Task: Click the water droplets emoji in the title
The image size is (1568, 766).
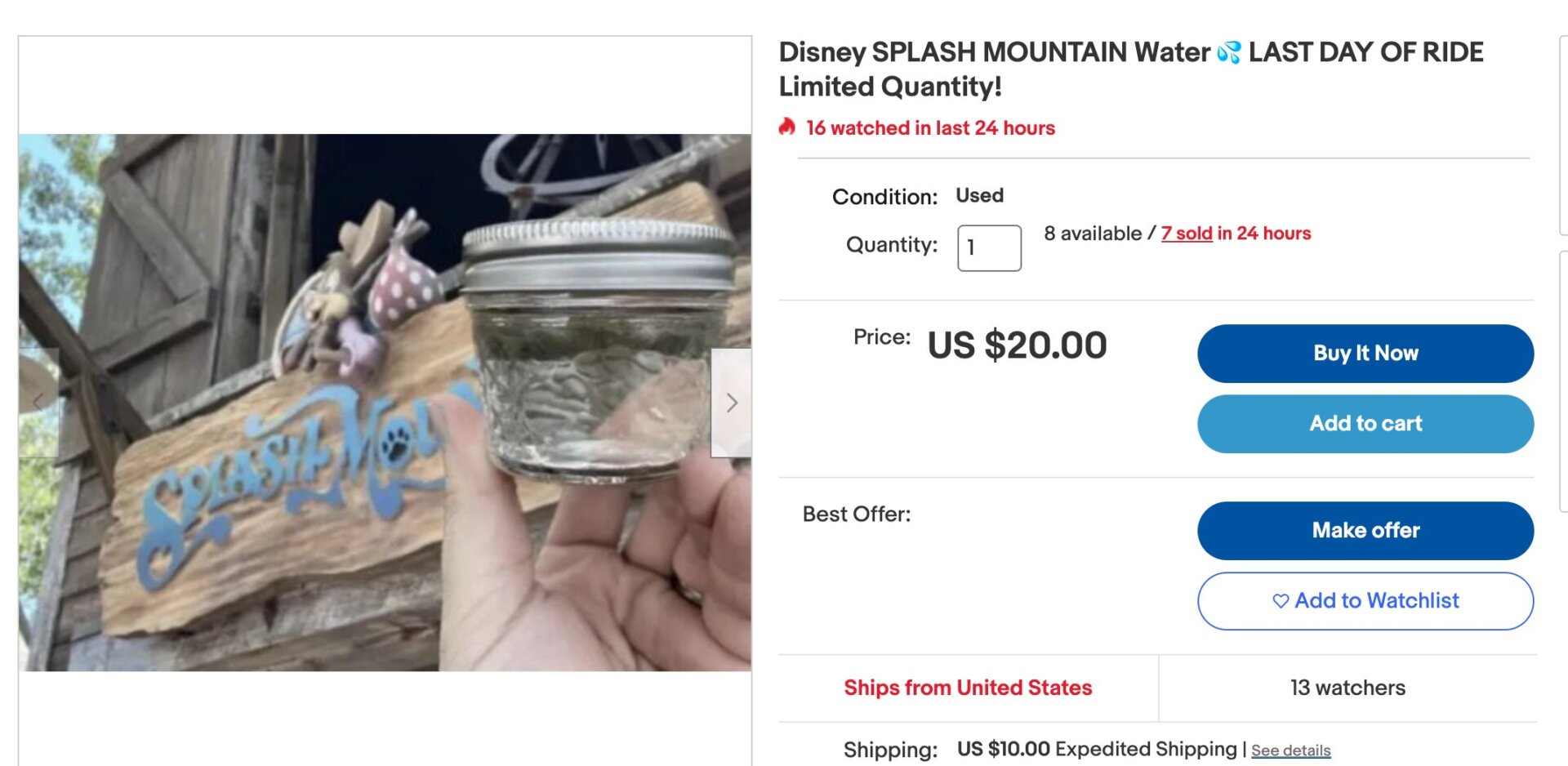Action: tap(1227, 52)
